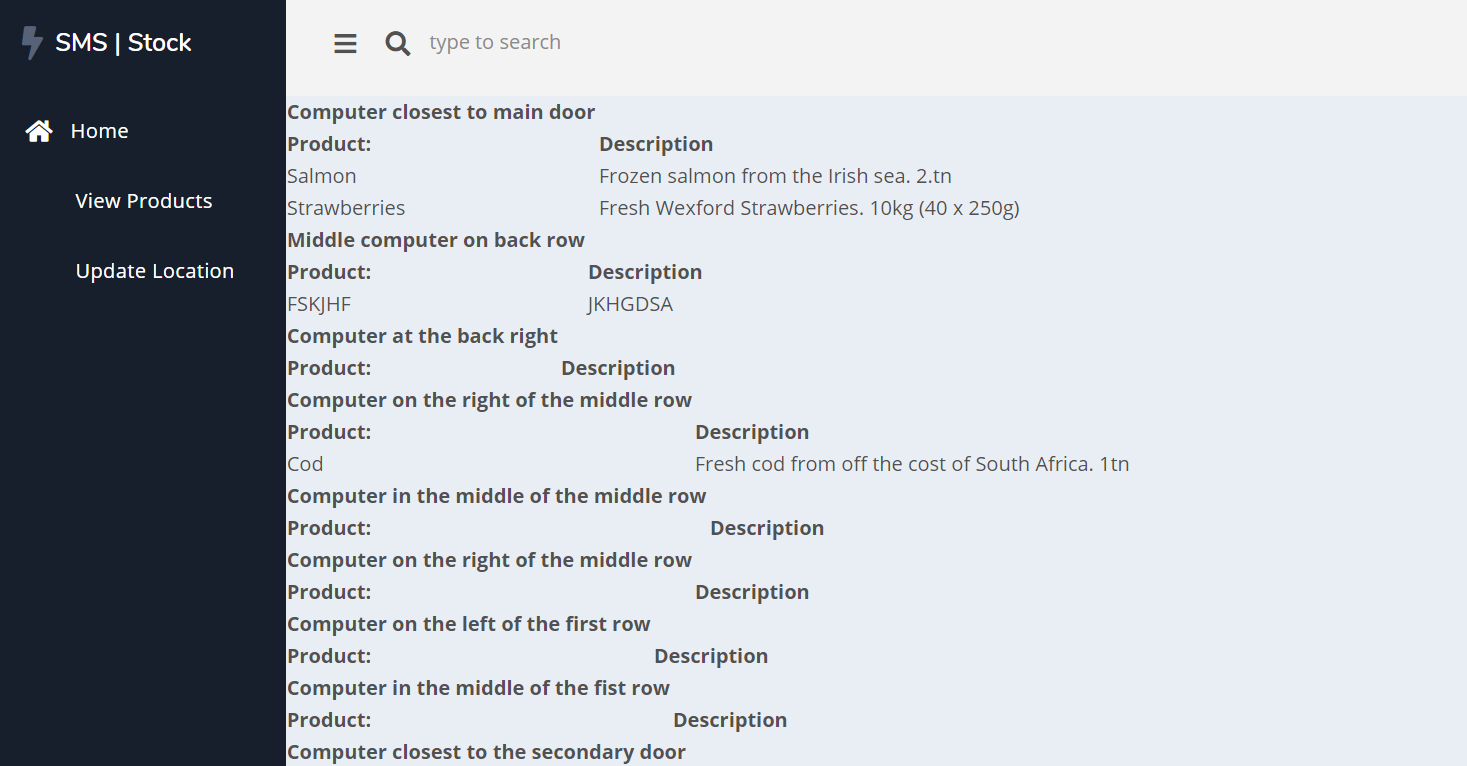1467x766 pixels.
Task: Click the Frozen salmon description text
Action: tap(775, 176)
